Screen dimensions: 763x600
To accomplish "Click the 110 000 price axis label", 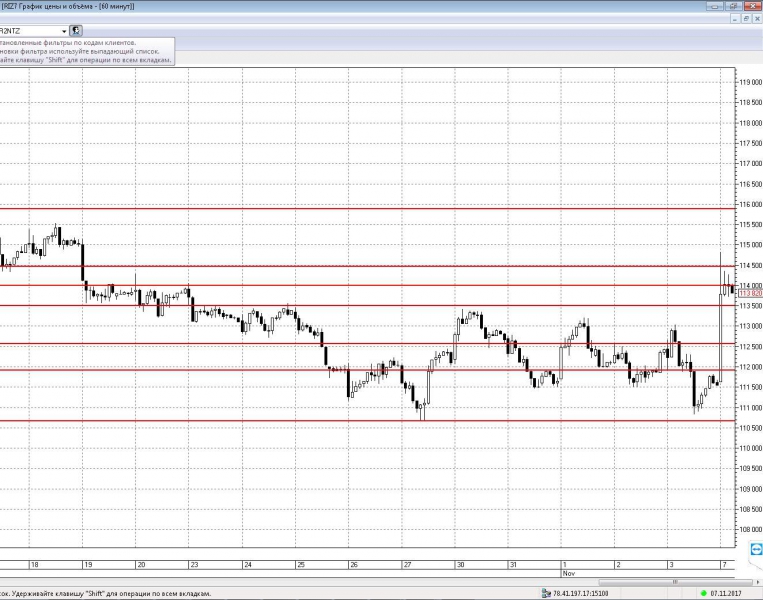I will point(751,448).
